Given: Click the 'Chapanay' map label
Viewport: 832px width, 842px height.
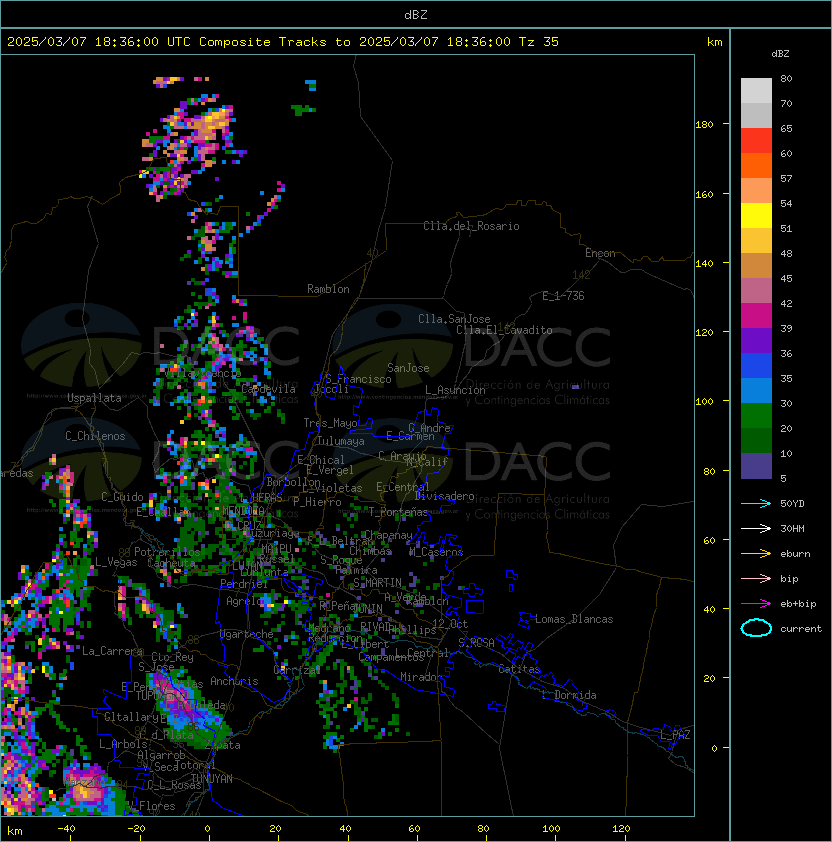Looking at the screenshot, I should point(389,535).
